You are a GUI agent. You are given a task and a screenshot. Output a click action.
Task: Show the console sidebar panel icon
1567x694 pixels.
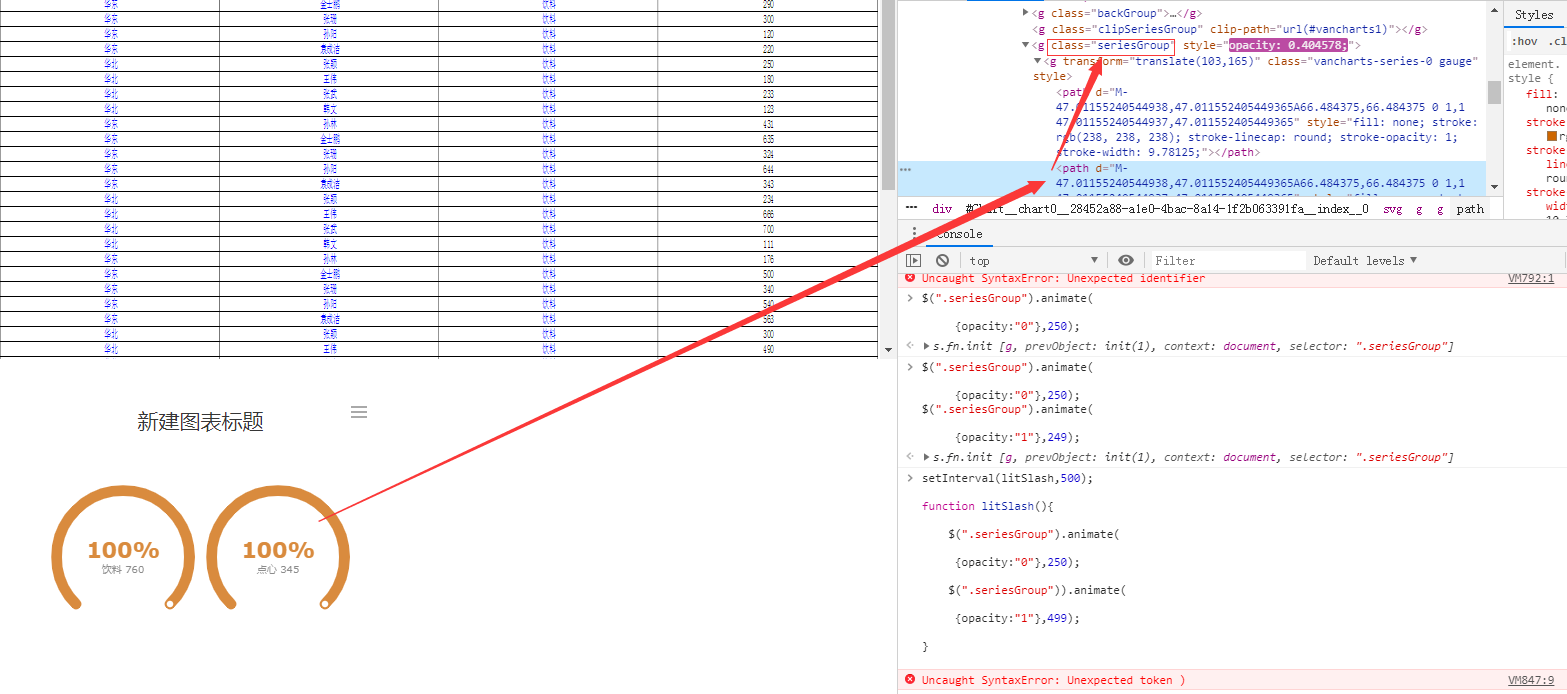tap(913, 260)
